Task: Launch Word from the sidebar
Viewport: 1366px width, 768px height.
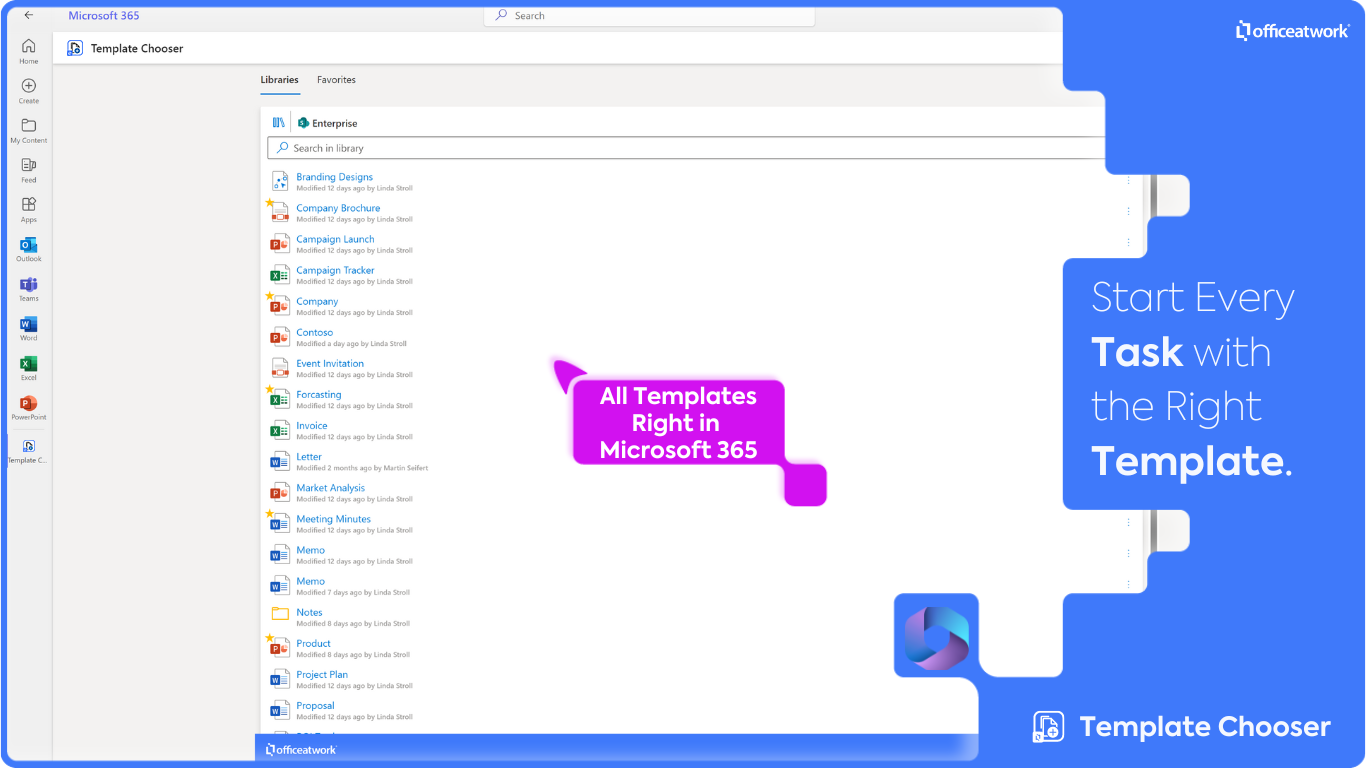Action: point(29,328)
